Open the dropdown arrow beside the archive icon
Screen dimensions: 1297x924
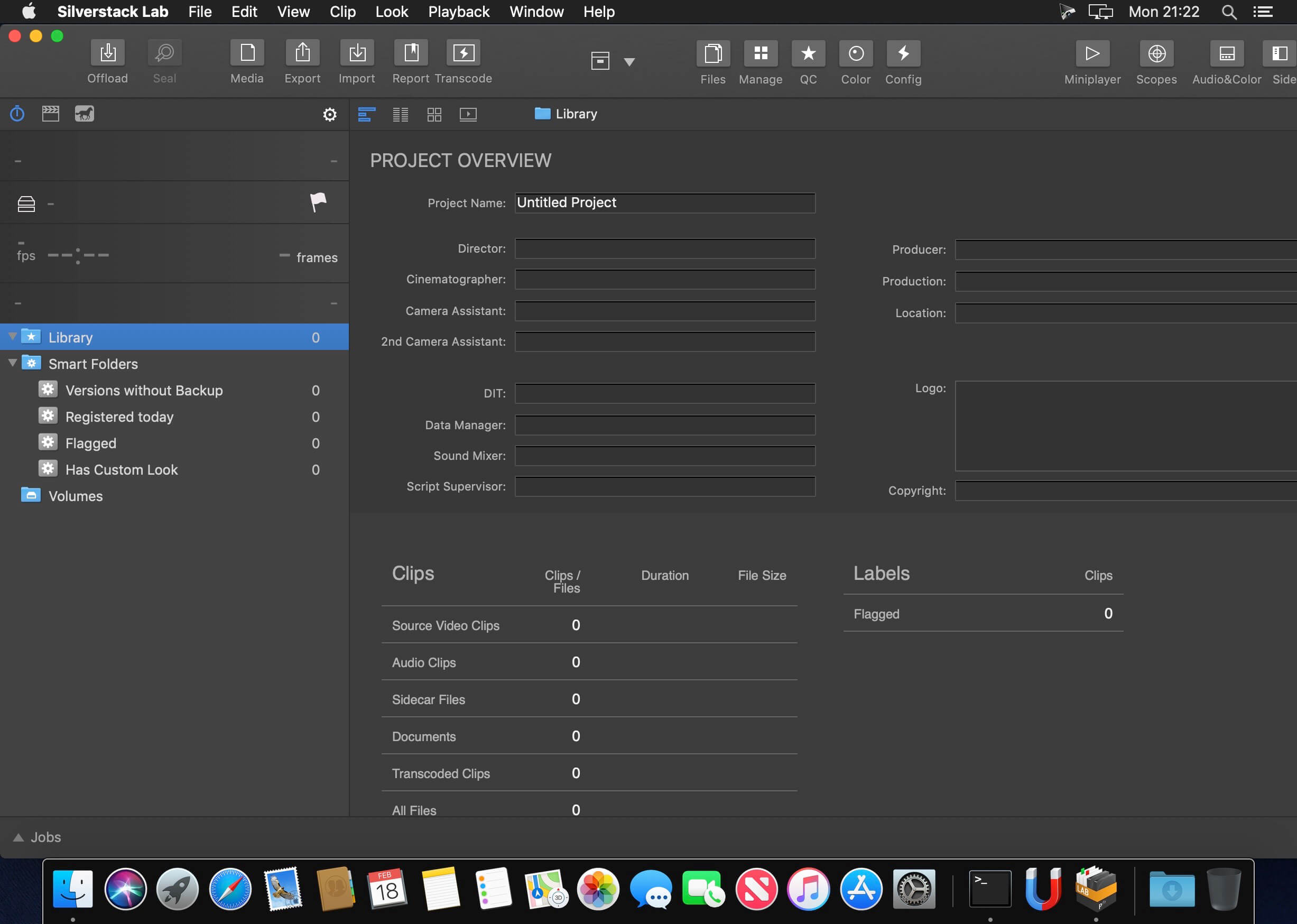(629, 61)
